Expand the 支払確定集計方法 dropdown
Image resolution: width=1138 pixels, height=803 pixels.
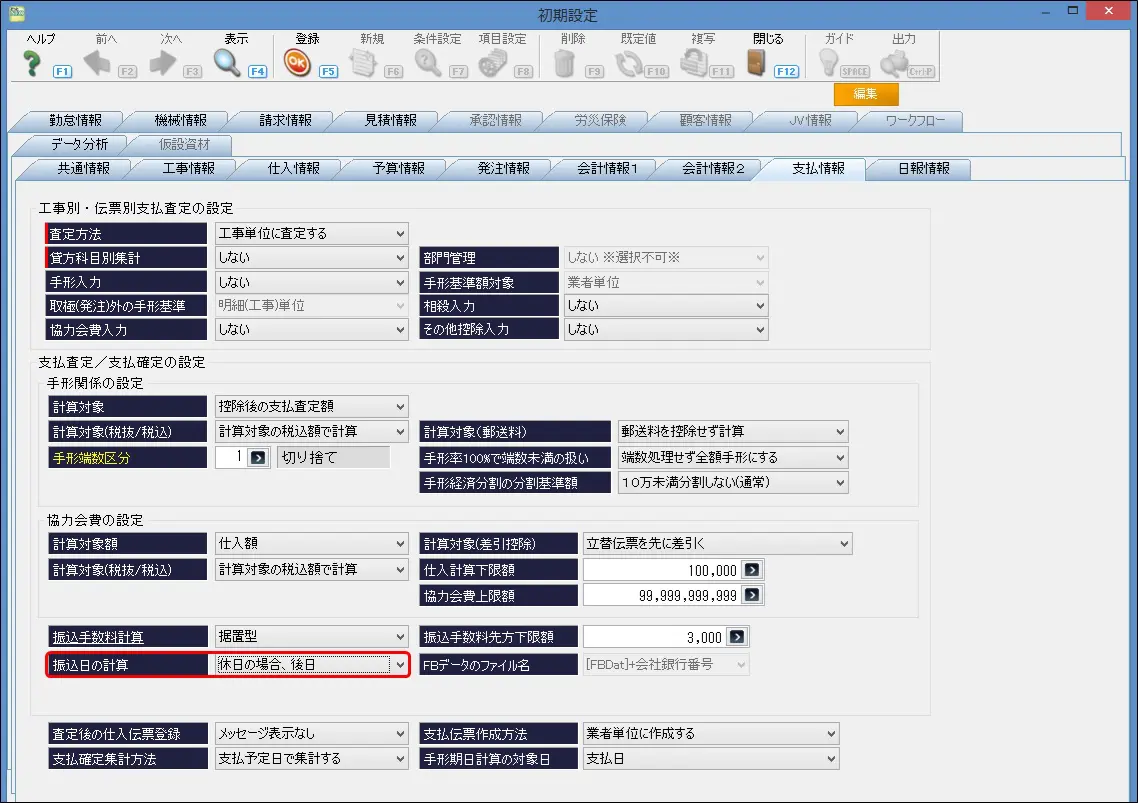(400, 759)
